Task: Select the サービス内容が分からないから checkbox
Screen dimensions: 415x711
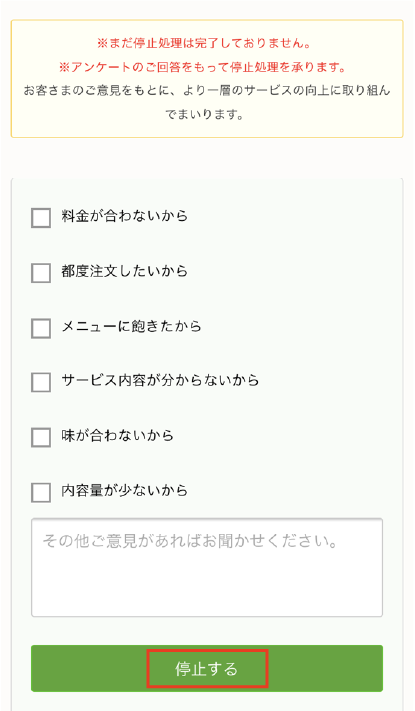Action: point(41,382)
